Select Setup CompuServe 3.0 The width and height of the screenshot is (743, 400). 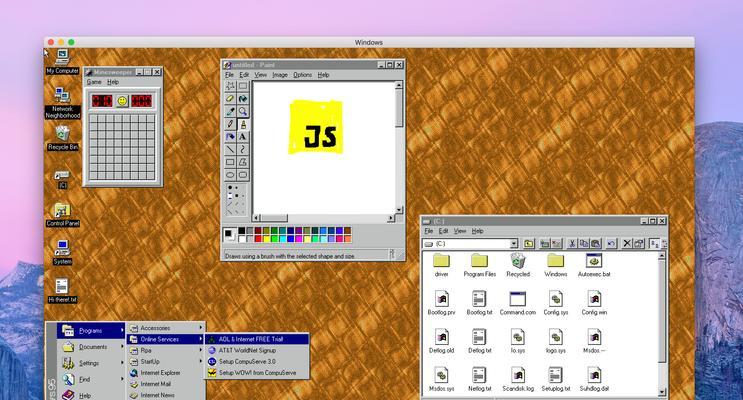point(257,362)
